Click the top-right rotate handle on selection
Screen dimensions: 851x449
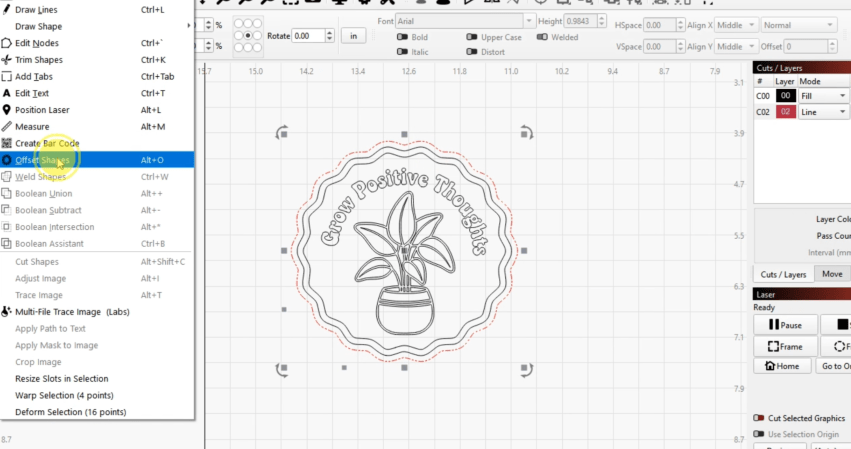(x=526, y=132)
